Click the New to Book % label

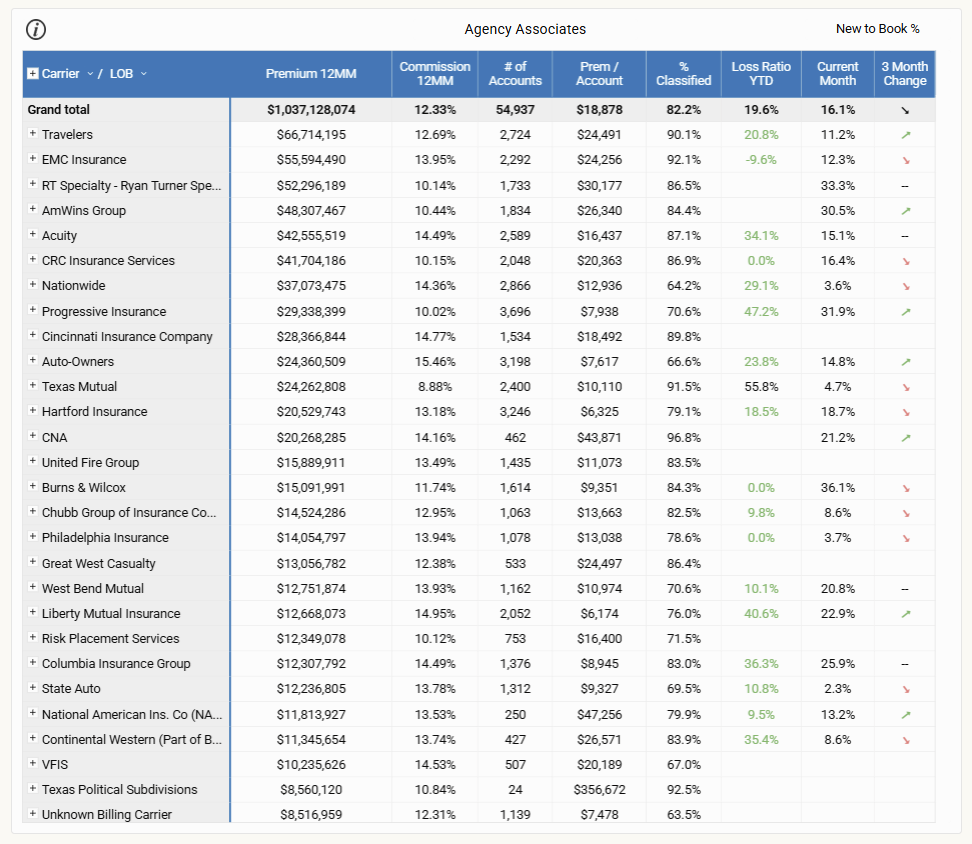click(x=877, y=29)
